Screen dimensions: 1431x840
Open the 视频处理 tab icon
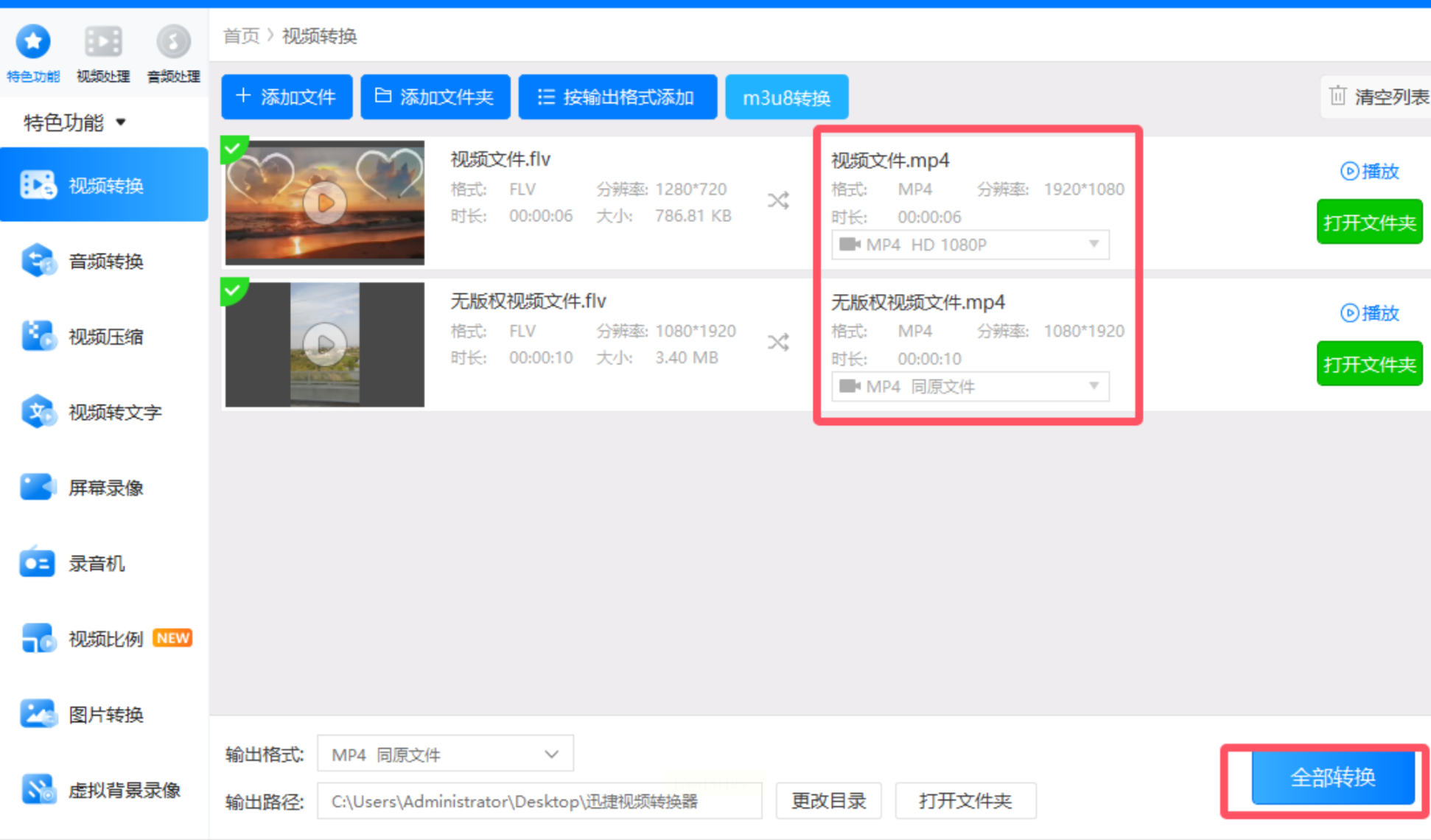[102, 43]
